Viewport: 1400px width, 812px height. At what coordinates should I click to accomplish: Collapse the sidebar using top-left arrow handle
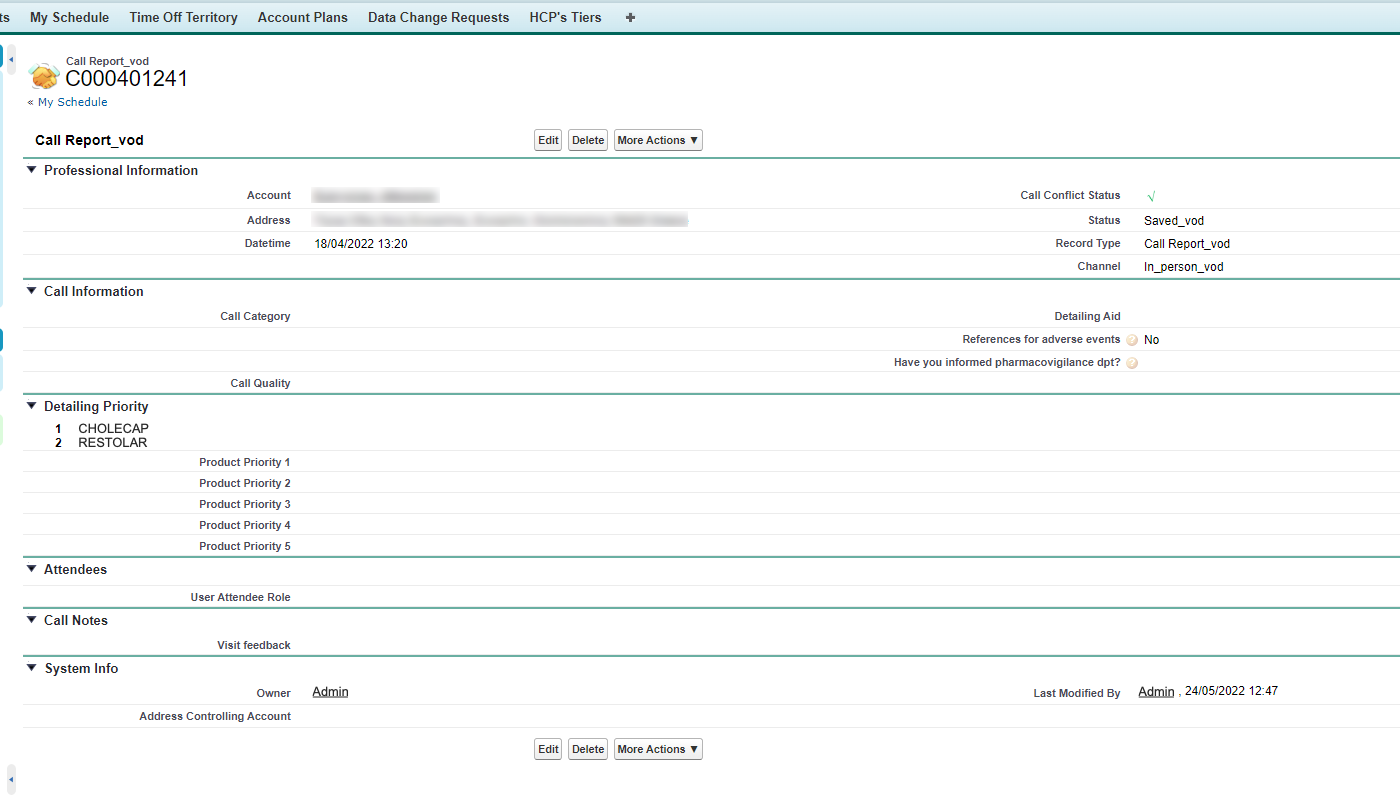pyautogui.click(x=11, y=60)
